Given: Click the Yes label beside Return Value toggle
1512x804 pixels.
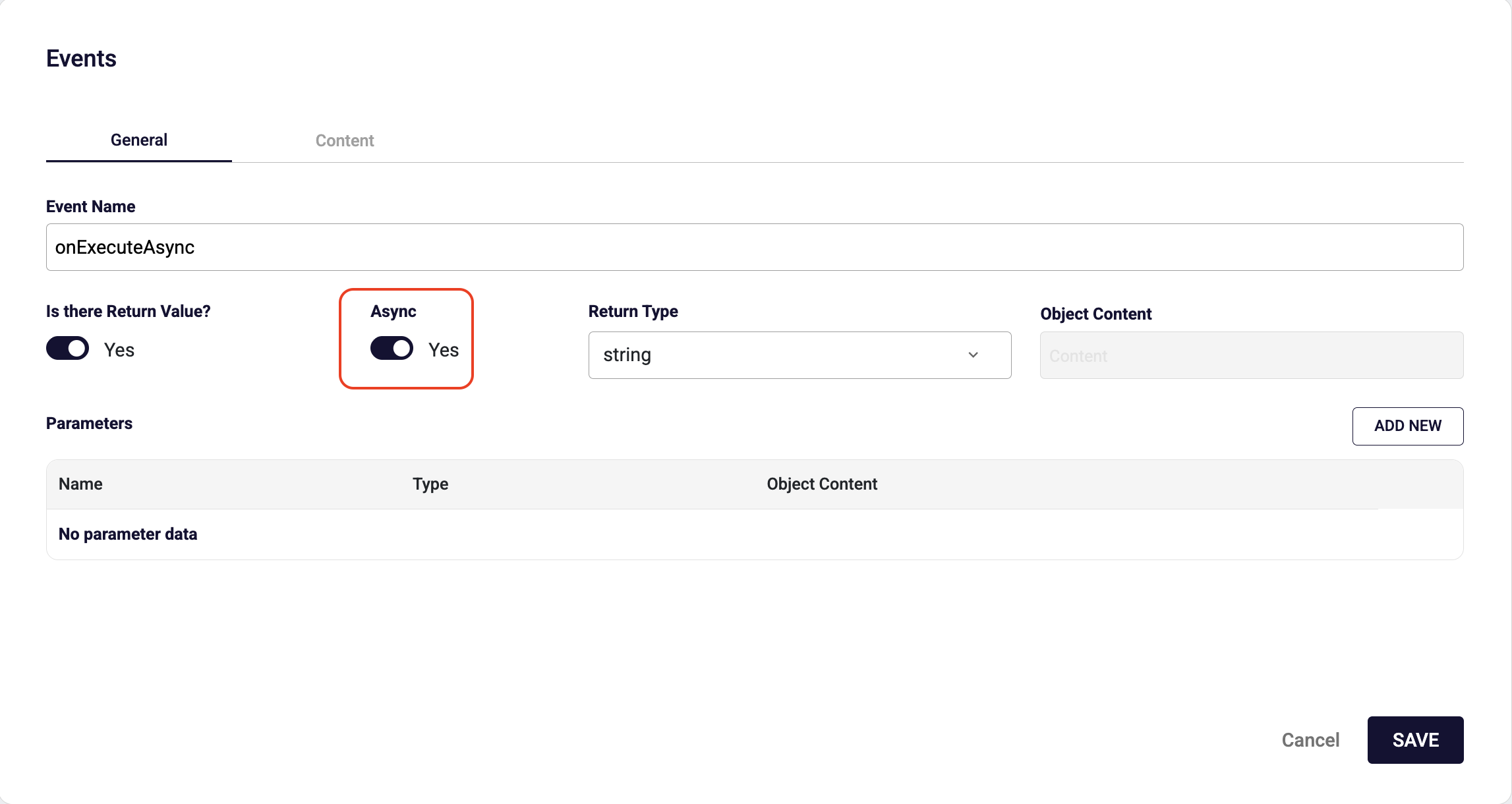Looking at the screenshot, I should click(x=119, y=350).
